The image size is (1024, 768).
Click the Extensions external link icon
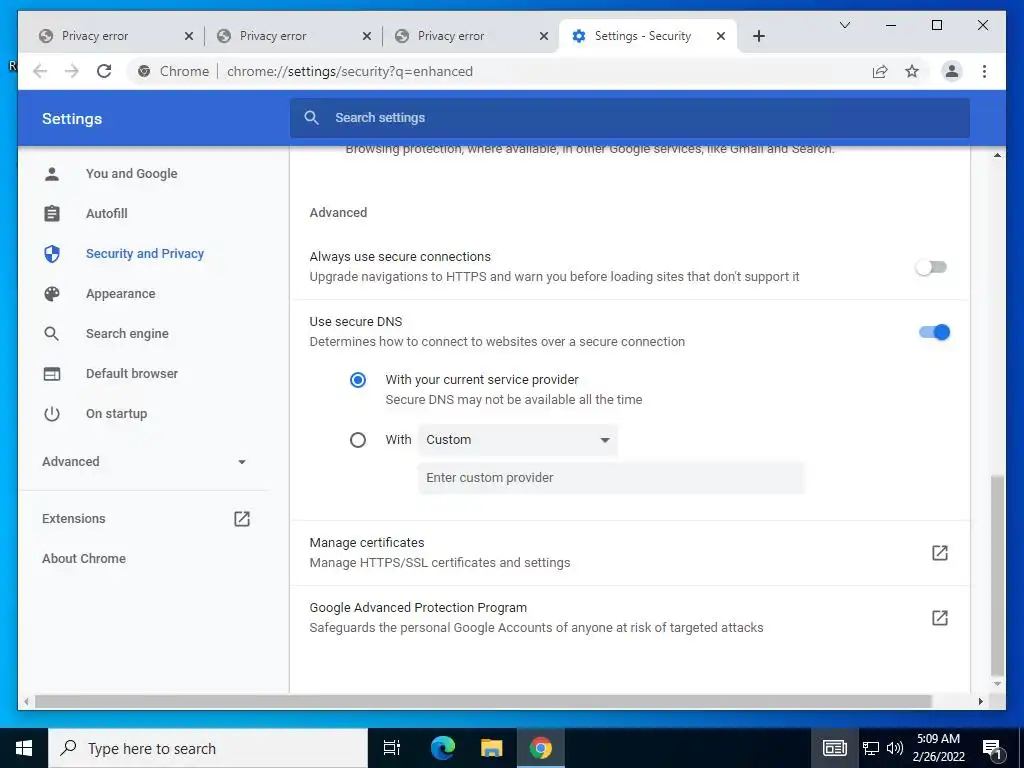(x=242, y=519)
